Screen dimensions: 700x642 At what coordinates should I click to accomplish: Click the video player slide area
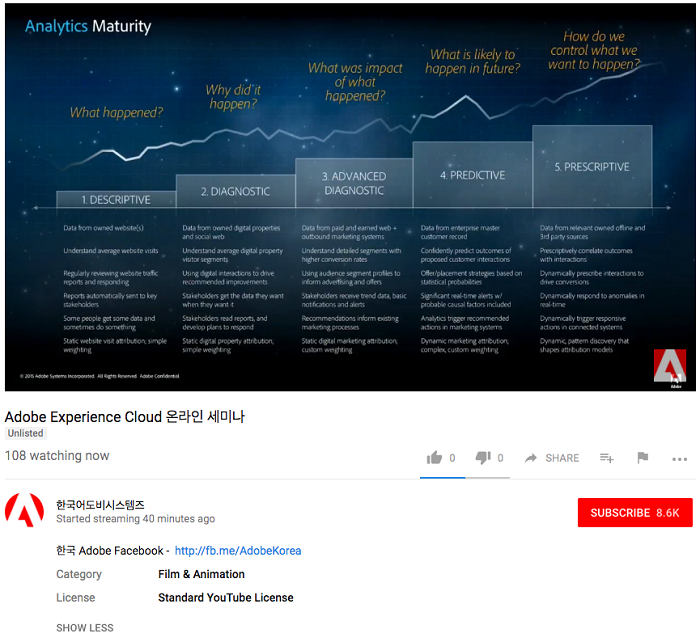pyautogui.click(x=350, y=197)
